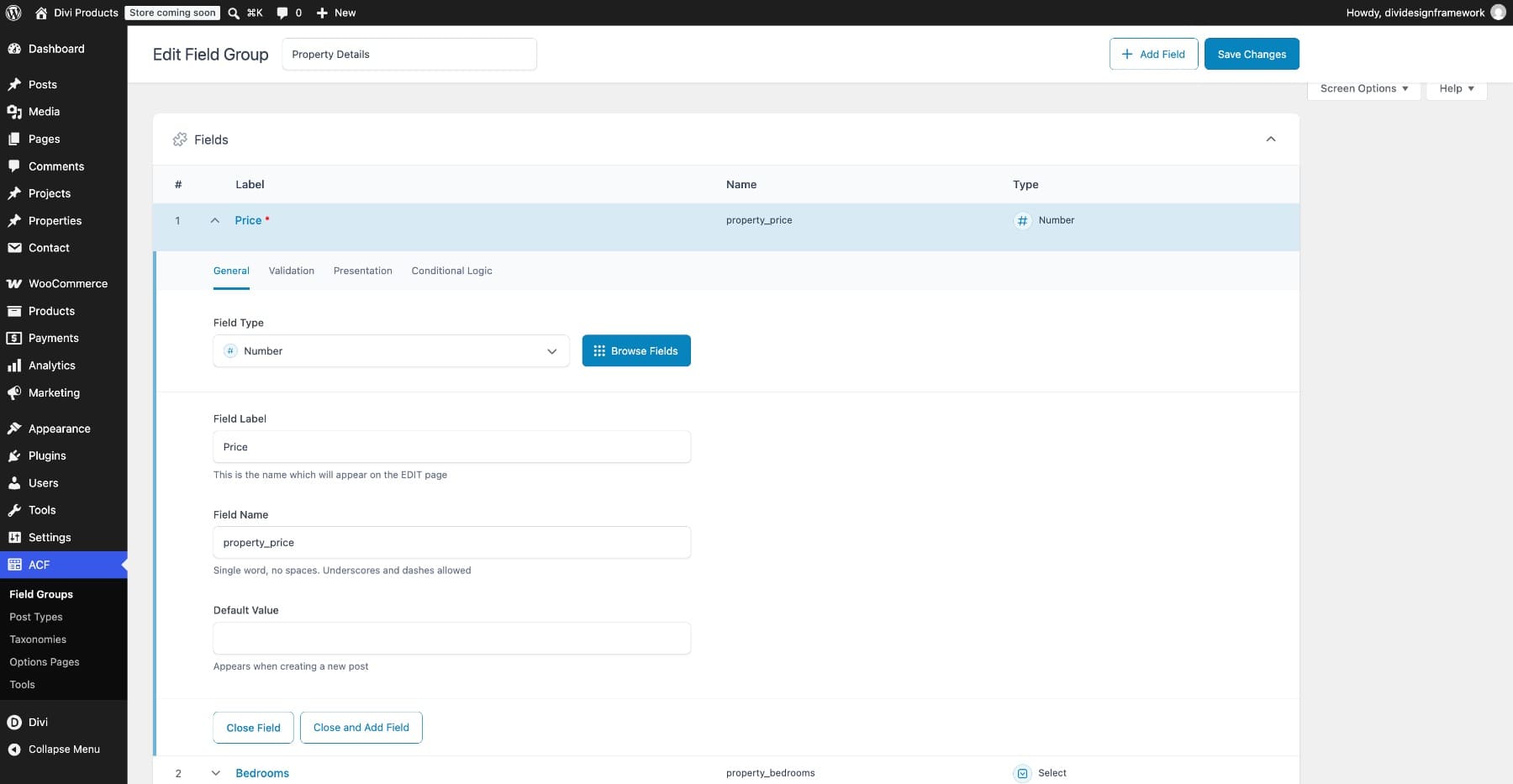
Task: Click the Add Field button
Action: (x=1153, y=54)
